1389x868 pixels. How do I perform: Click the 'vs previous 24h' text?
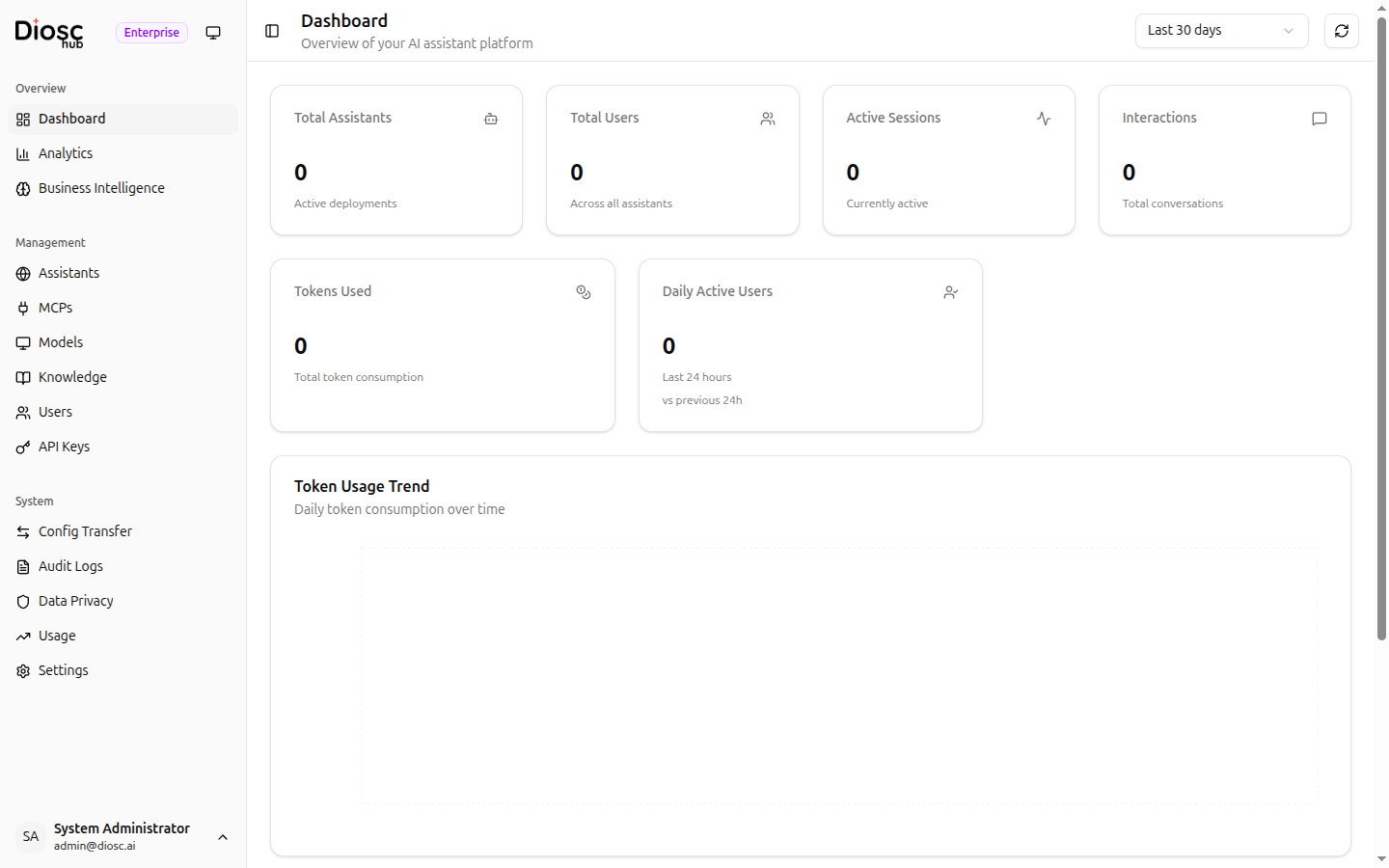tap(702, 400)
